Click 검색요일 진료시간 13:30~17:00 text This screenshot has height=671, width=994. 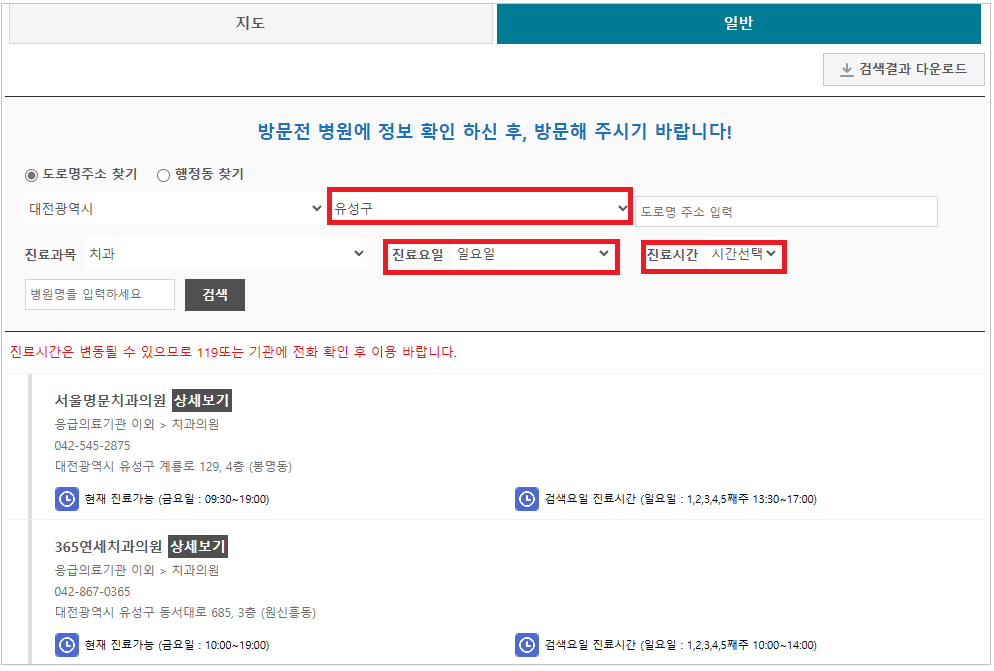(681, 499)
